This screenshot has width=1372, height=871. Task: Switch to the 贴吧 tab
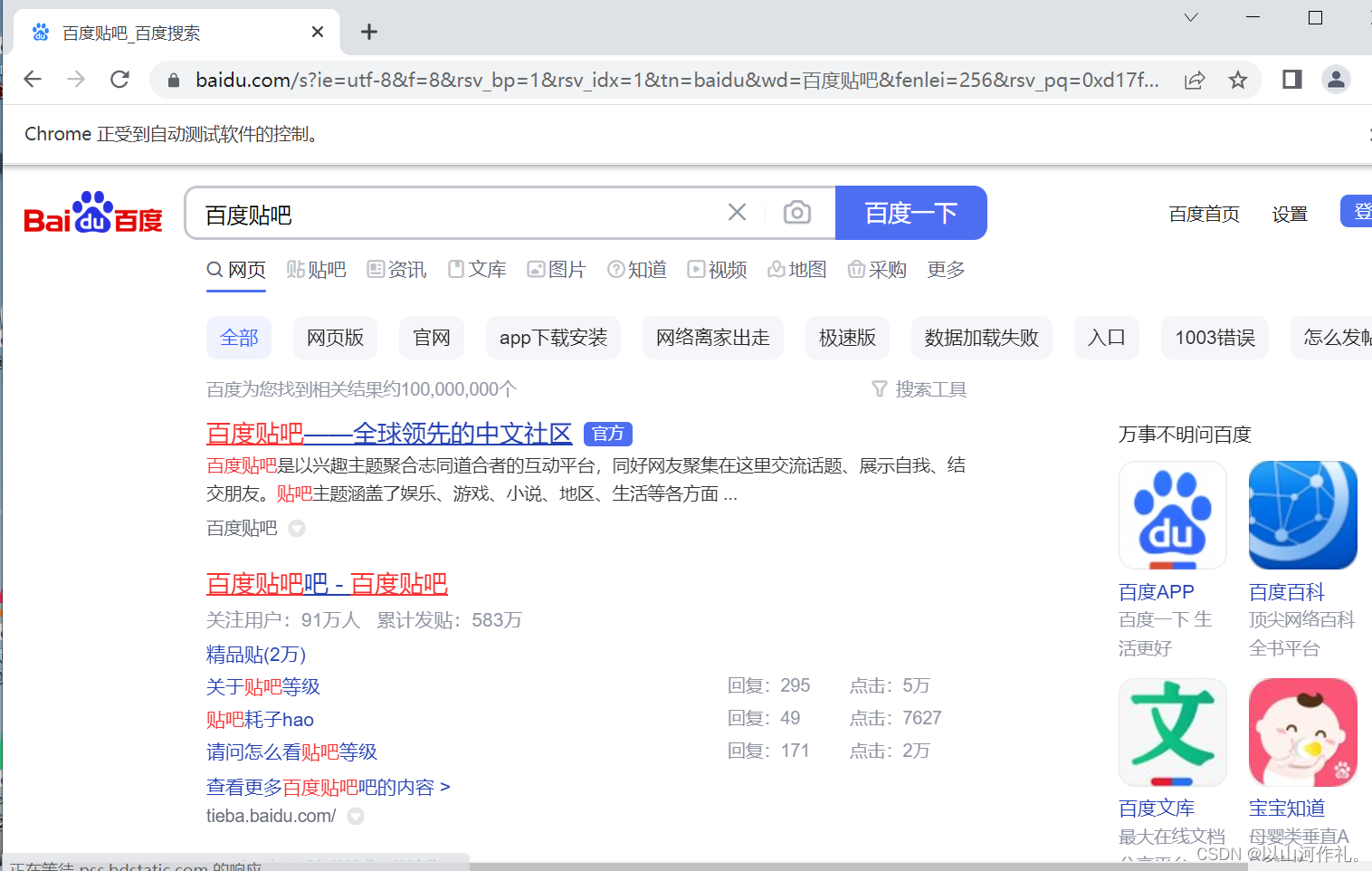pyautogui.click(x=317, y=270)
